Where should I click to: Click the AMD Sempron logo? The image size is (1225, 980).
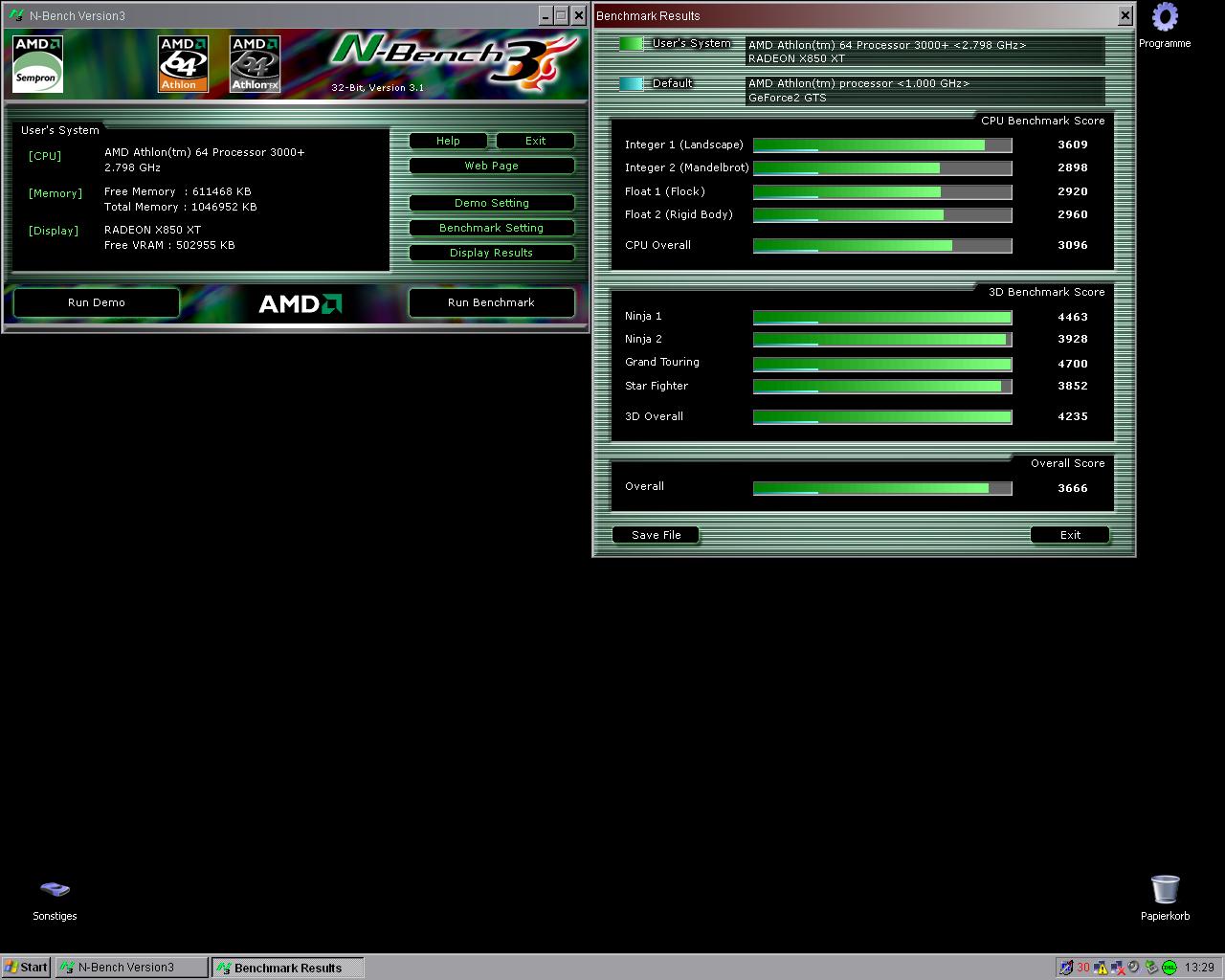(38, 64)
